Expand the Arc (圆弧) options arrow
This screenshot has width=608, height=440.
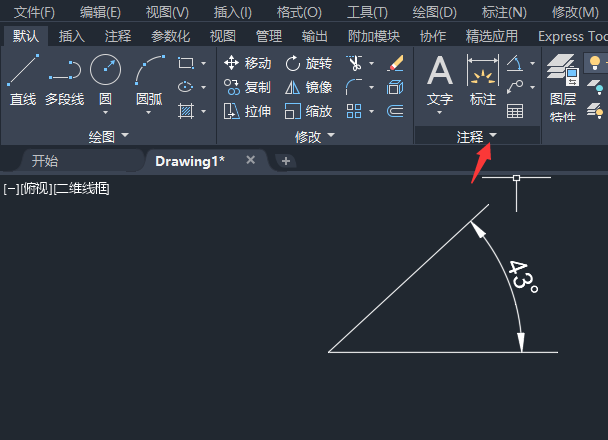149,113
